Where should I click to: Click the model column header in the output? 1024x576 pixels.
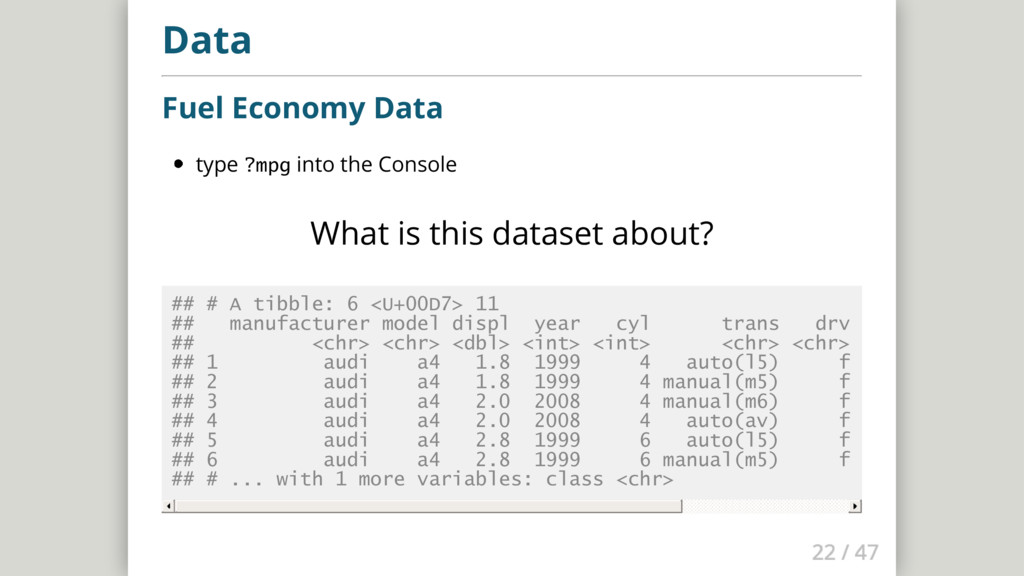pos(411,323)
